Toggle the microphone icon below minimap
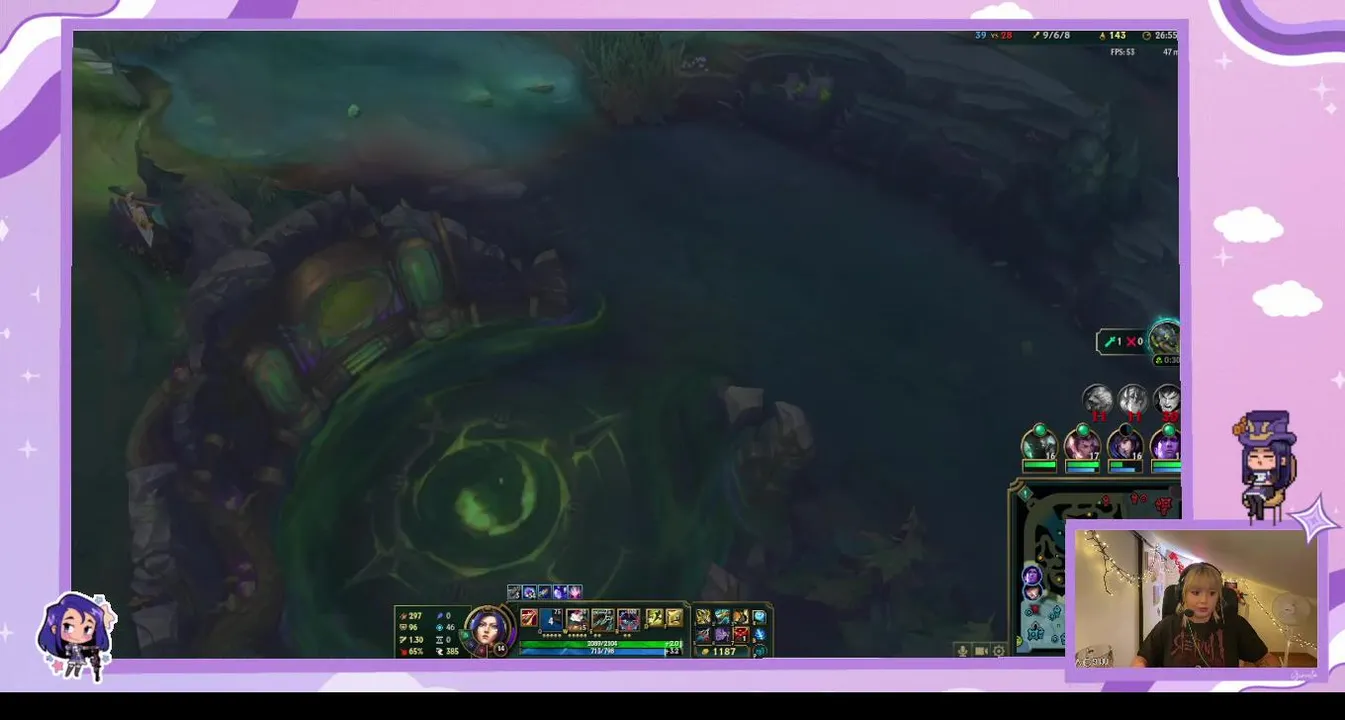 click(962, 651)
